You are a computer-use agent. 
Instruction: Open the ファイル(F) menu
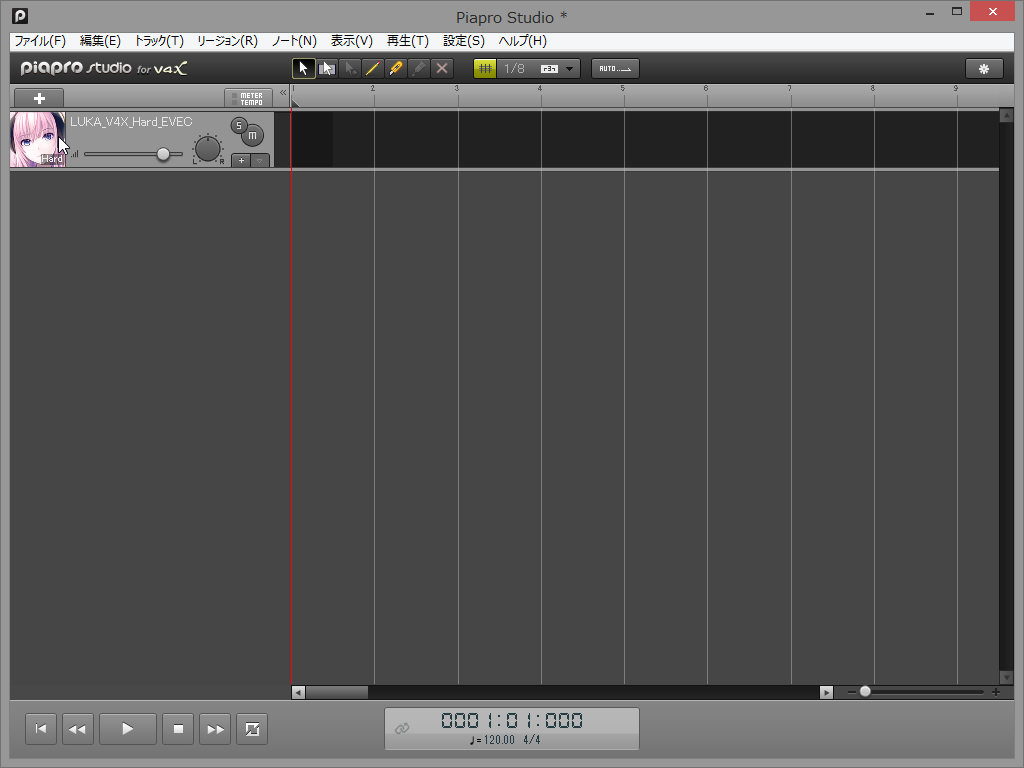pyautogui.click(x=40, y=41)
